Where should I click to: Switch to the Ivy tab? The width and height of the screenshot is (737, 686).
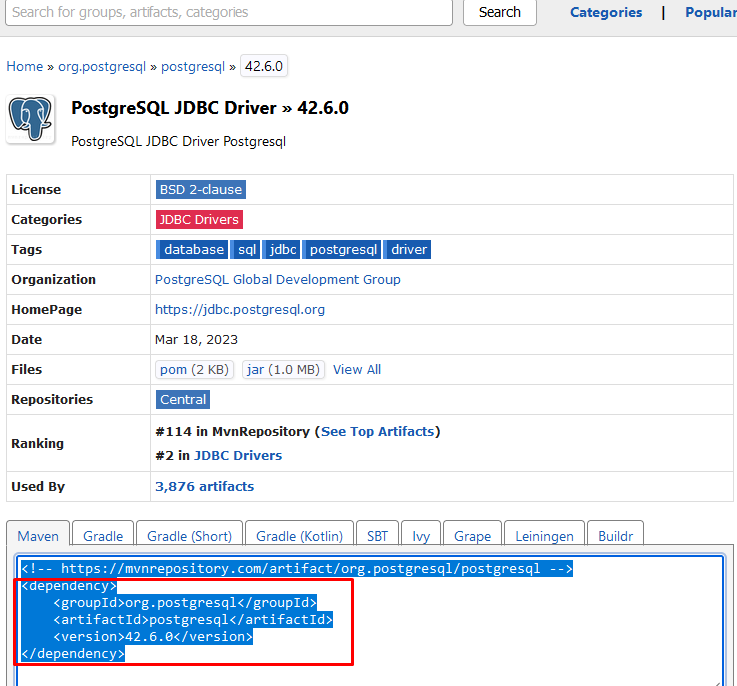(421, 536)
